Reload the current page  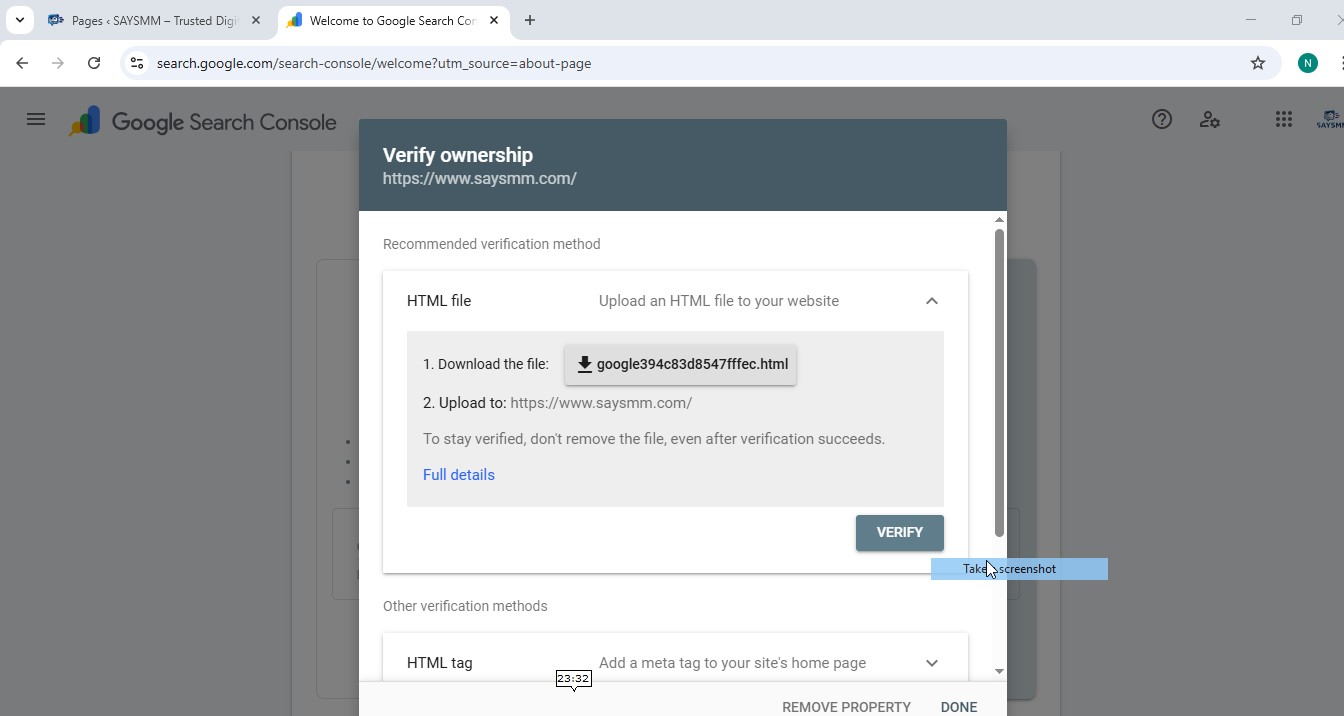pos(94,63)
